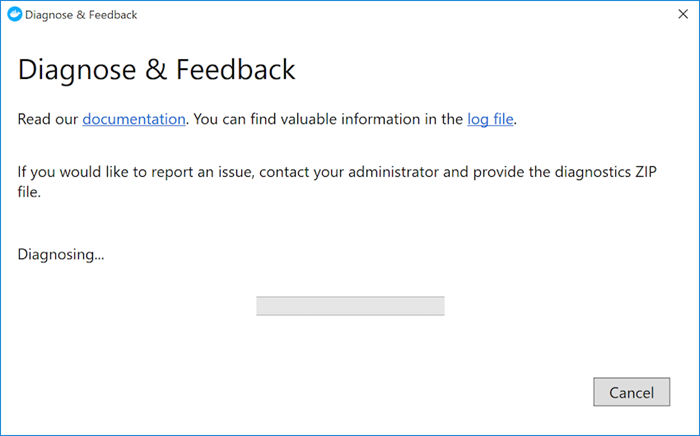The height and width of the screenshot is (436, 700).
Task: Open the documentation link
Action: (x=134, y=119)
